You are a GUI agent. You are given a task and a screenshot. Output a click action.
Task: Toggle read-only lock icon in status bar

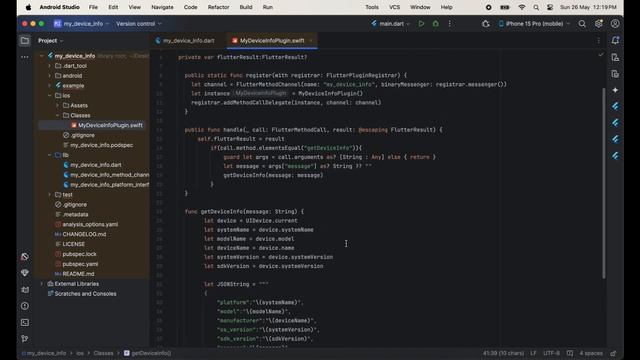click(613, 353)
